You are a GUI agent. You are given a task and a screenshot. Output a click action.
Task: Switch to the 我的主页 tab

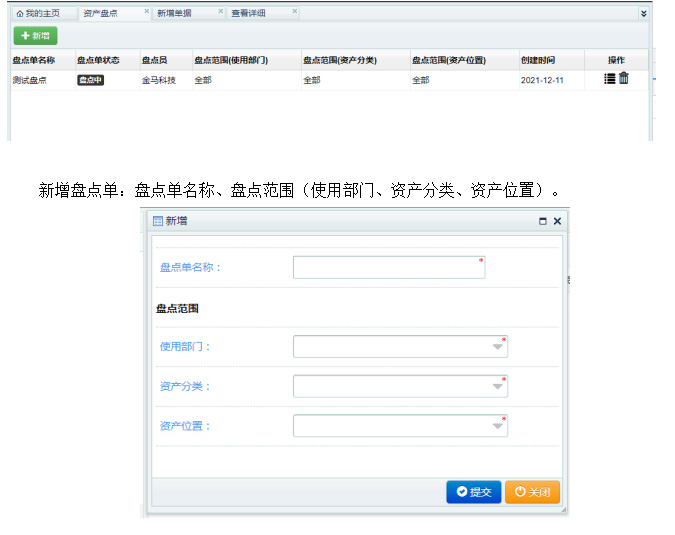click(x=37, y=14)
